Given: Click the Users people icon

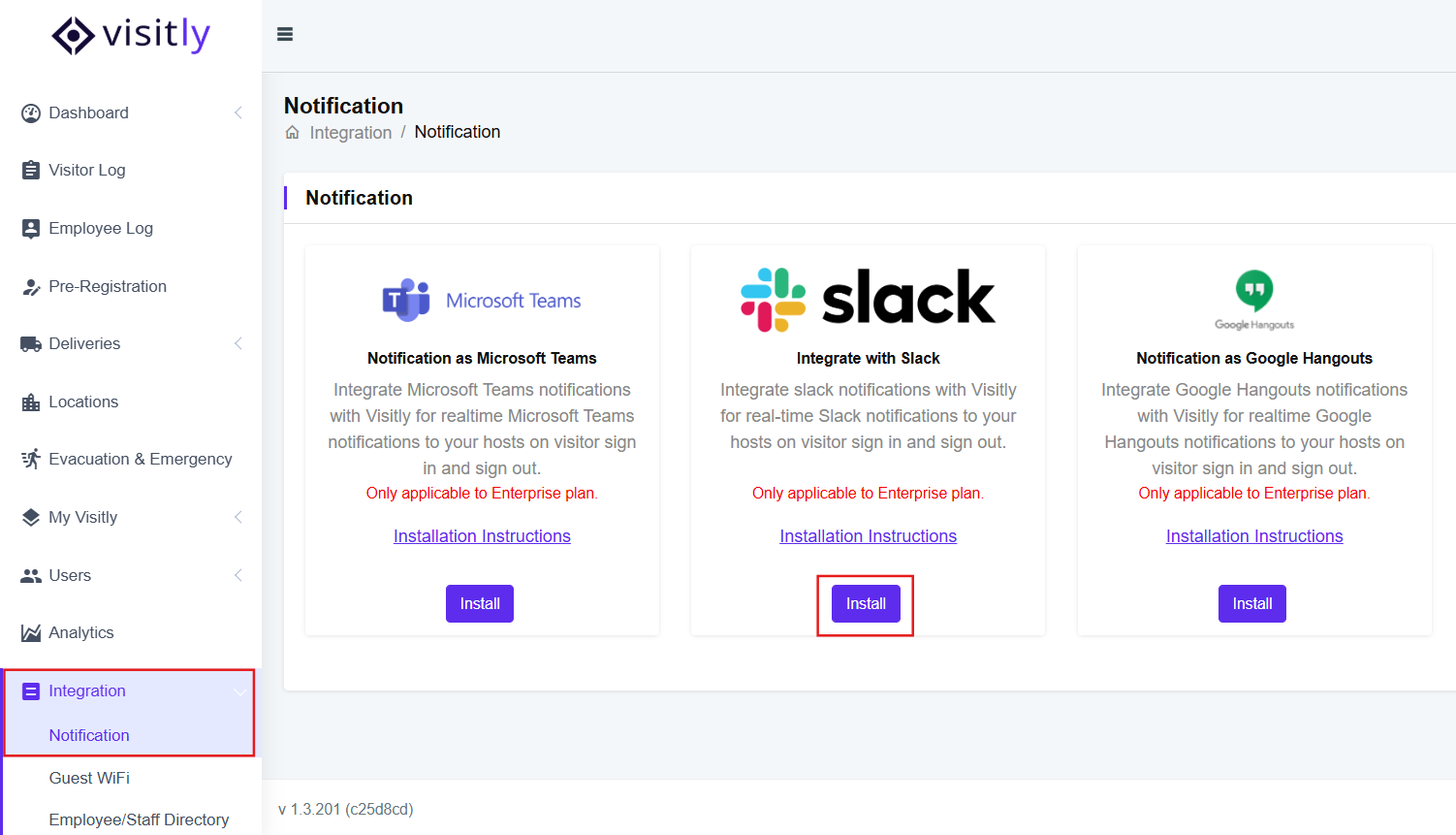Looking at the screenshot, I should (x=31, y=576).
